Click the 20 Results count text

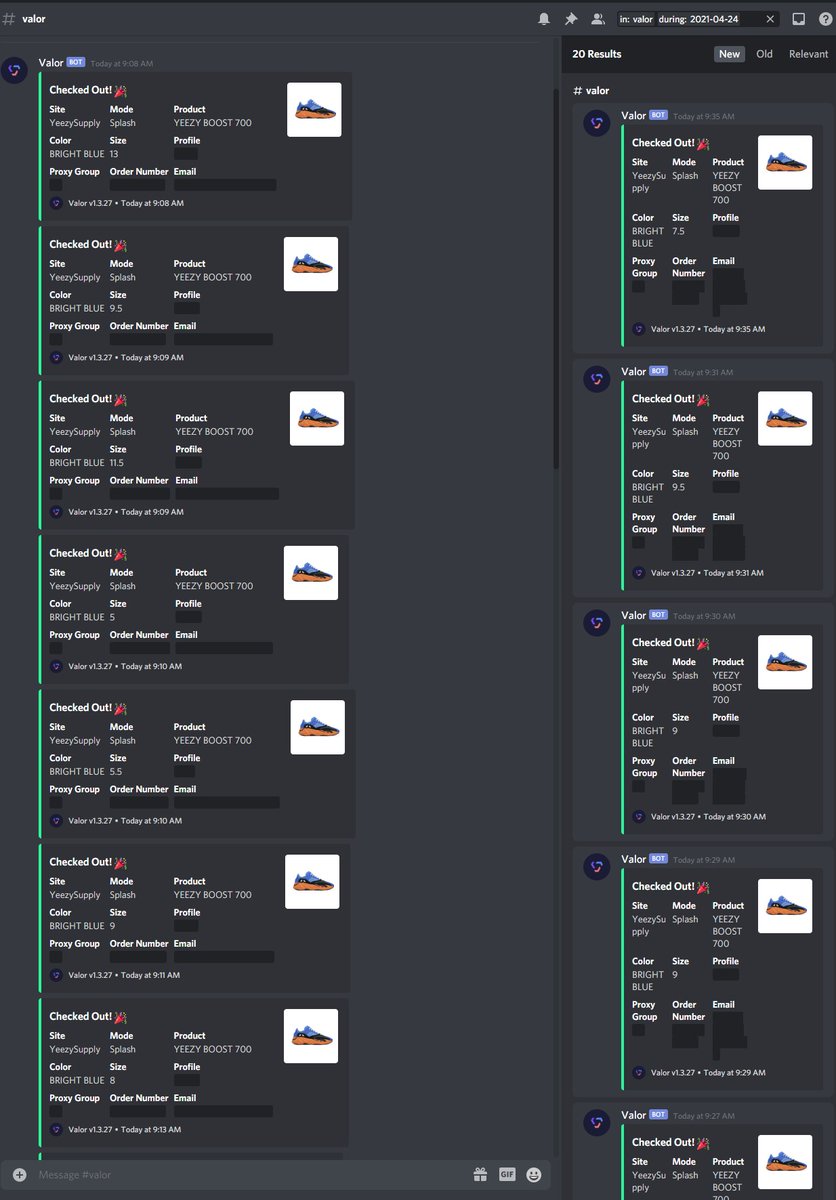click(597, 54)
